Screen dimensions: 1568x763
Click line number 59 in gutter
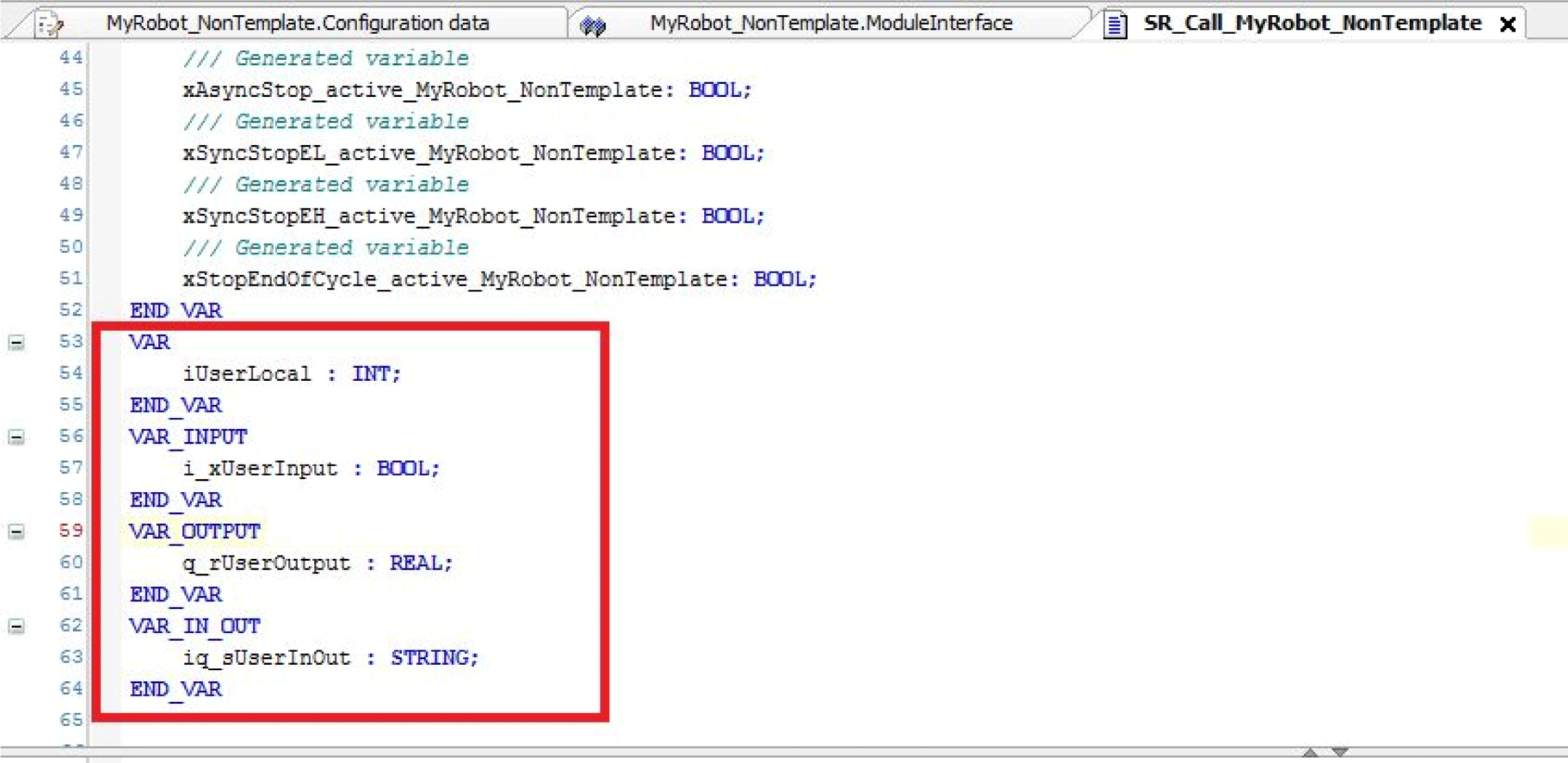[x=71, y=531]
